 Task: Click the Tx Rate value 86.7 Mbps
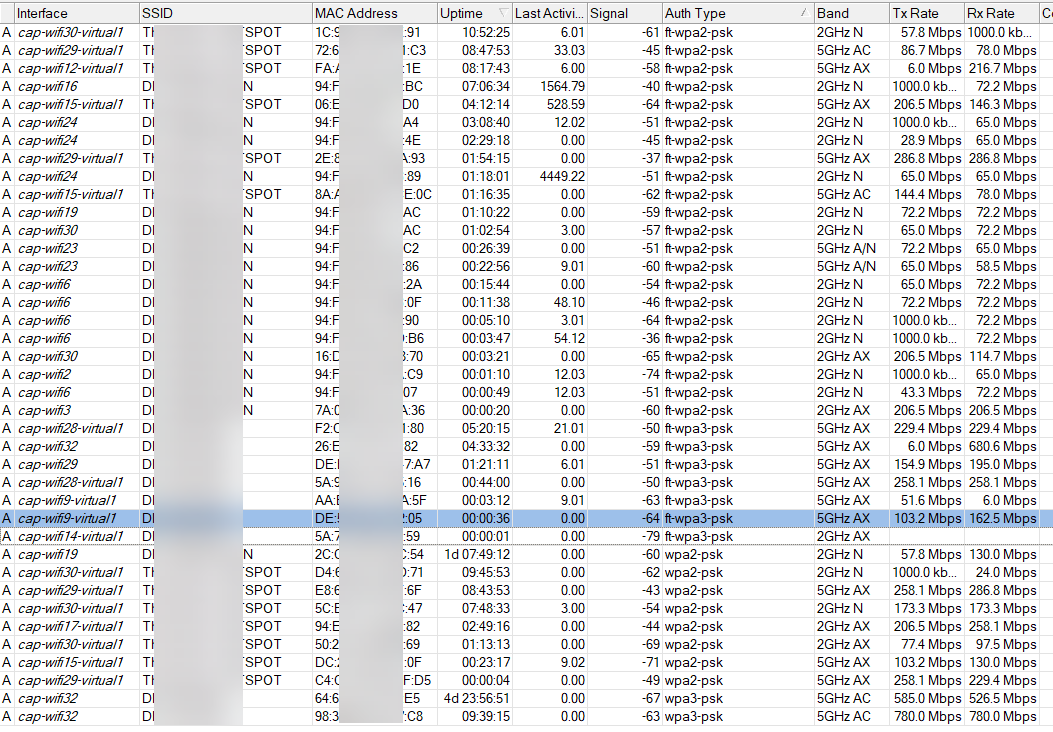point(931,50)
